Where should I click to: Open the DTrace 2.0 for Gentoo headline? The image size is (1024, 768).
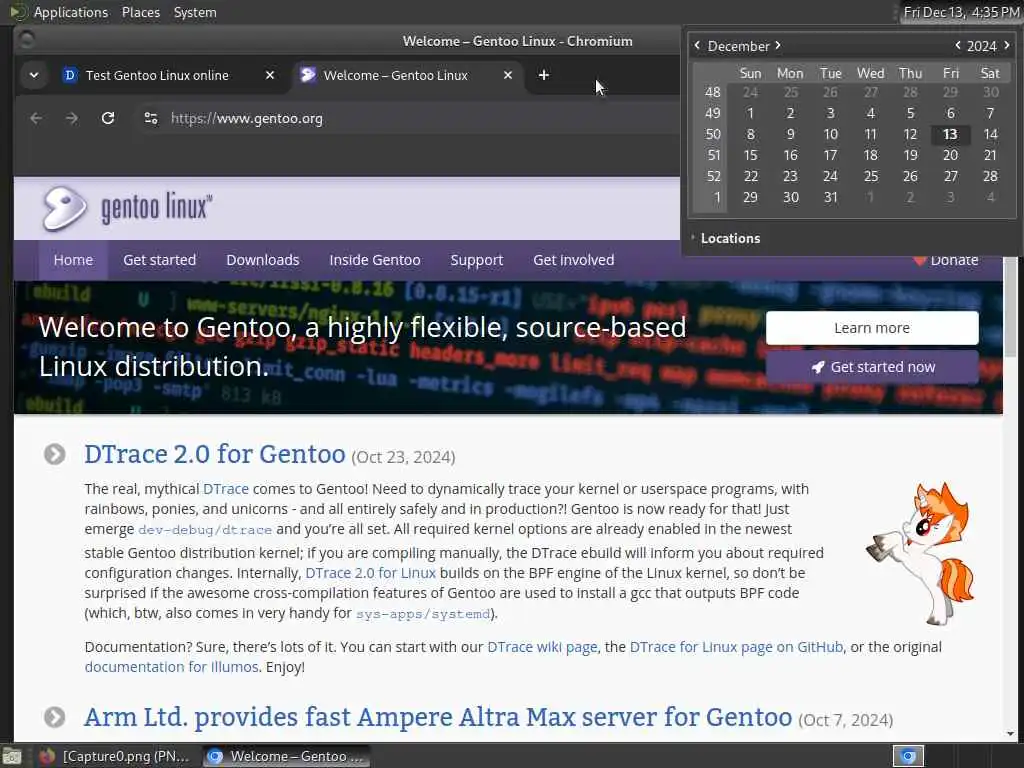click(x=214, y=454)
